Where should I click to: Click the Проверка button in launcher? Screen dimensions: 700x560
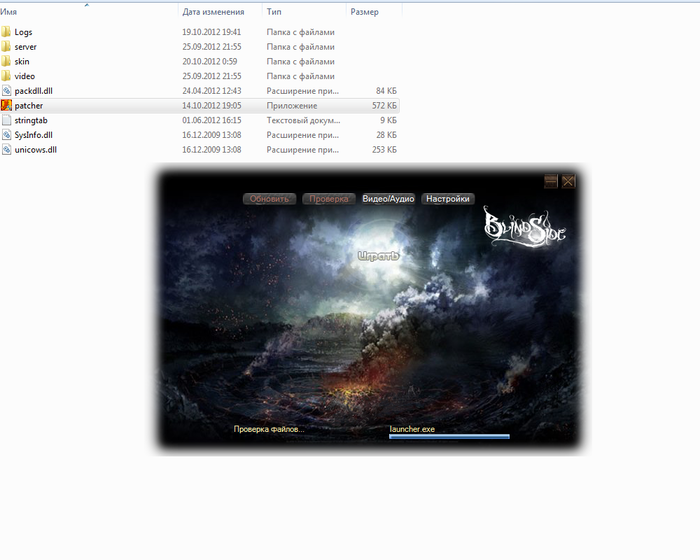coord(329,199)
